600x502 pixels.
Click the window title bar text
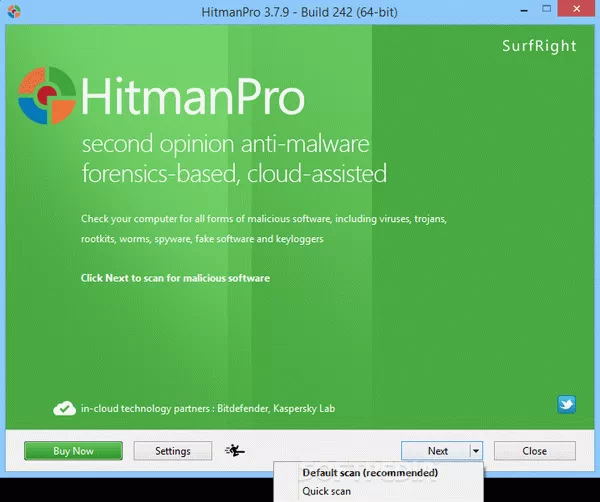point(300,10)
